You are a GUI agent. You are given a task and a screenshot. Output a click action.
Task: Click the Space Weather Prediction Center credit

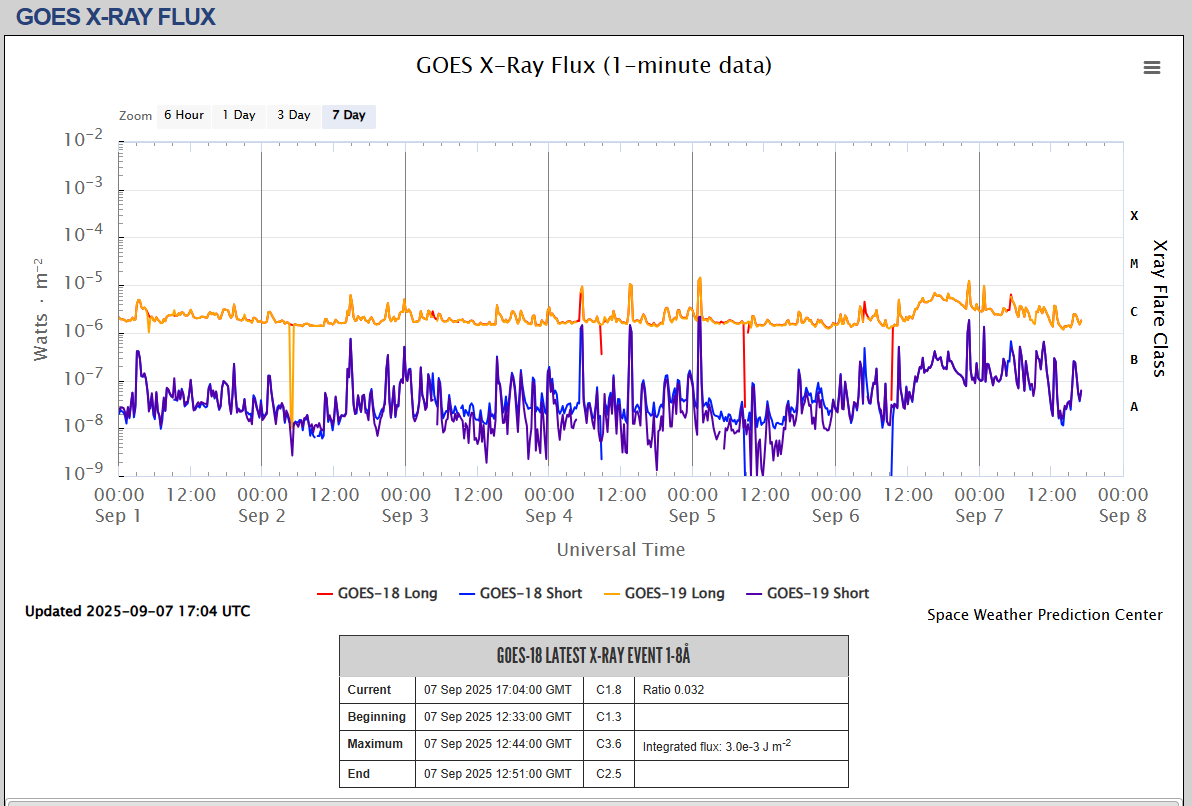click(x=1044, y=615)
